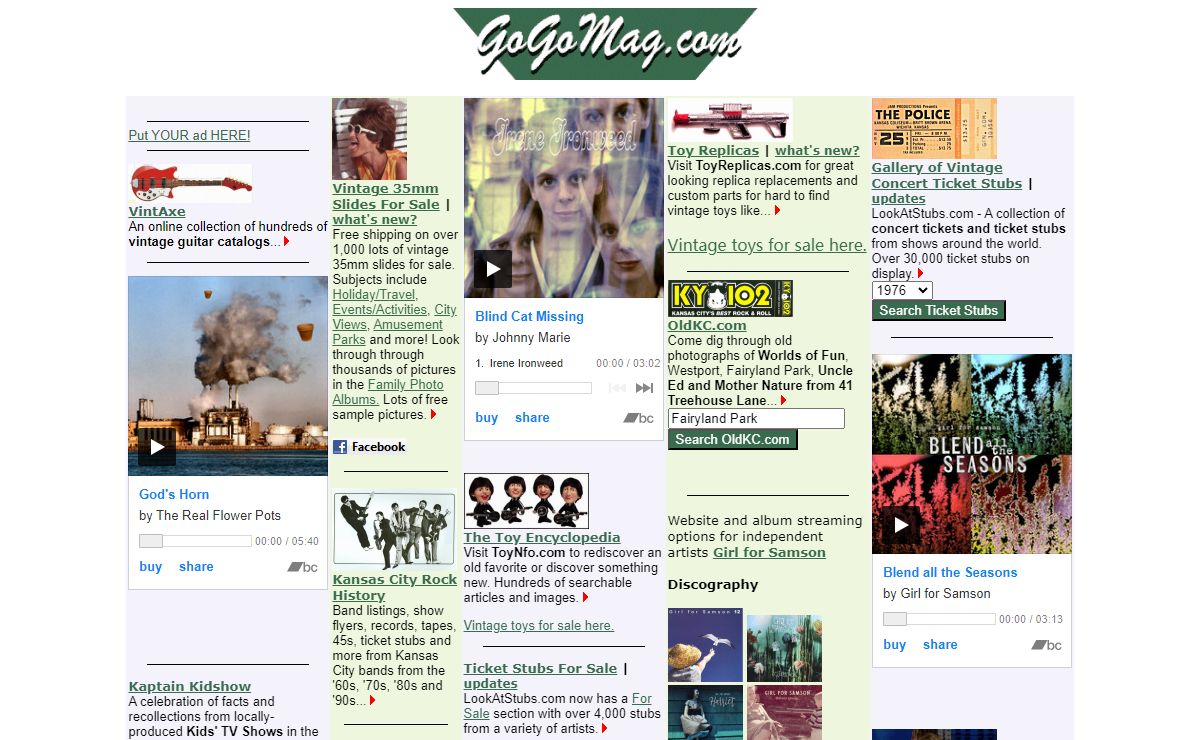This screenshot has width=1200, height=740.
Task: Click share under God's Horn
Action: point(196,567)
